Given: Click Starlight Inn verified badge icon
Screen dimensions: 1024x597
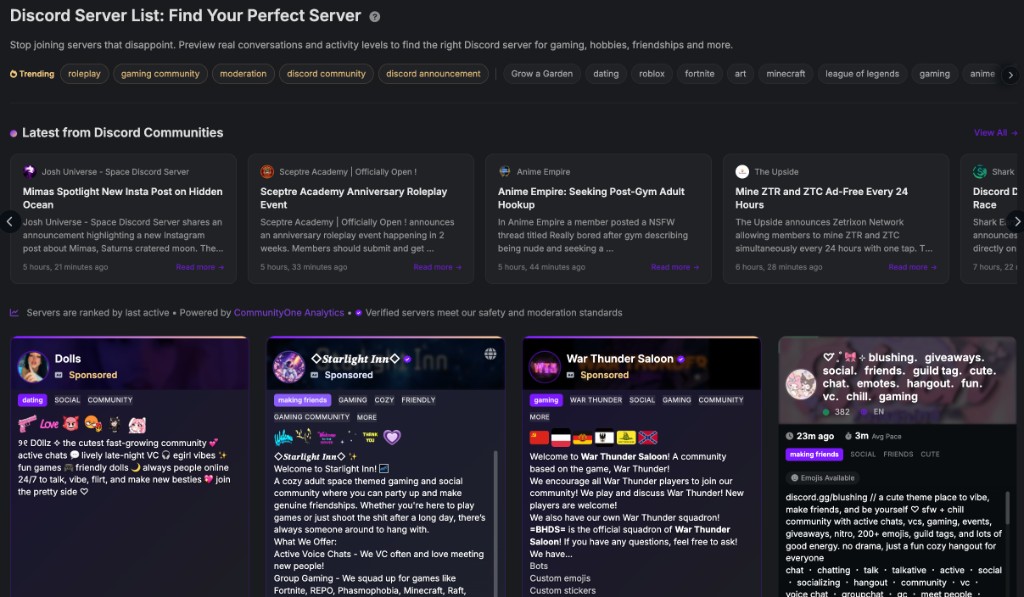Looking at the screenshot, I should pos(408,359).
